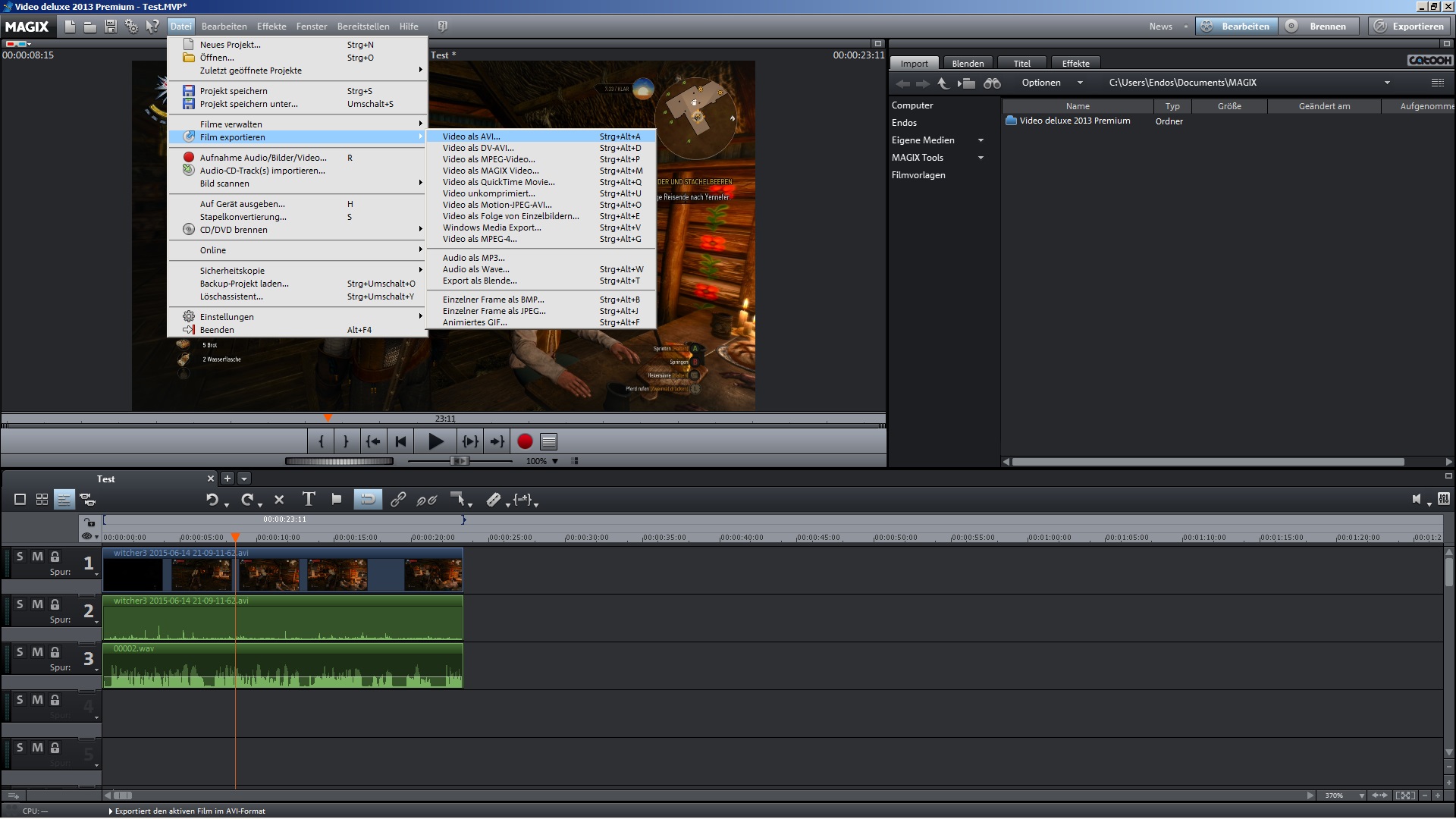The image size is (1456, 819).
Task: Switch to scene overview grid icon
Action: pyautogui.click(x=42, y=500)
